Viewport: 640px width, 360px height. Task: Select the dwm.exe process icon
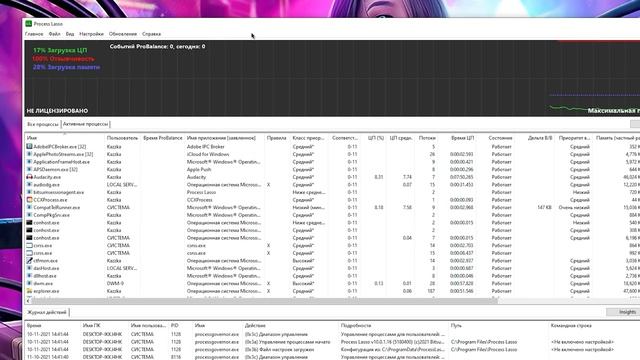[x=29, y=283]
